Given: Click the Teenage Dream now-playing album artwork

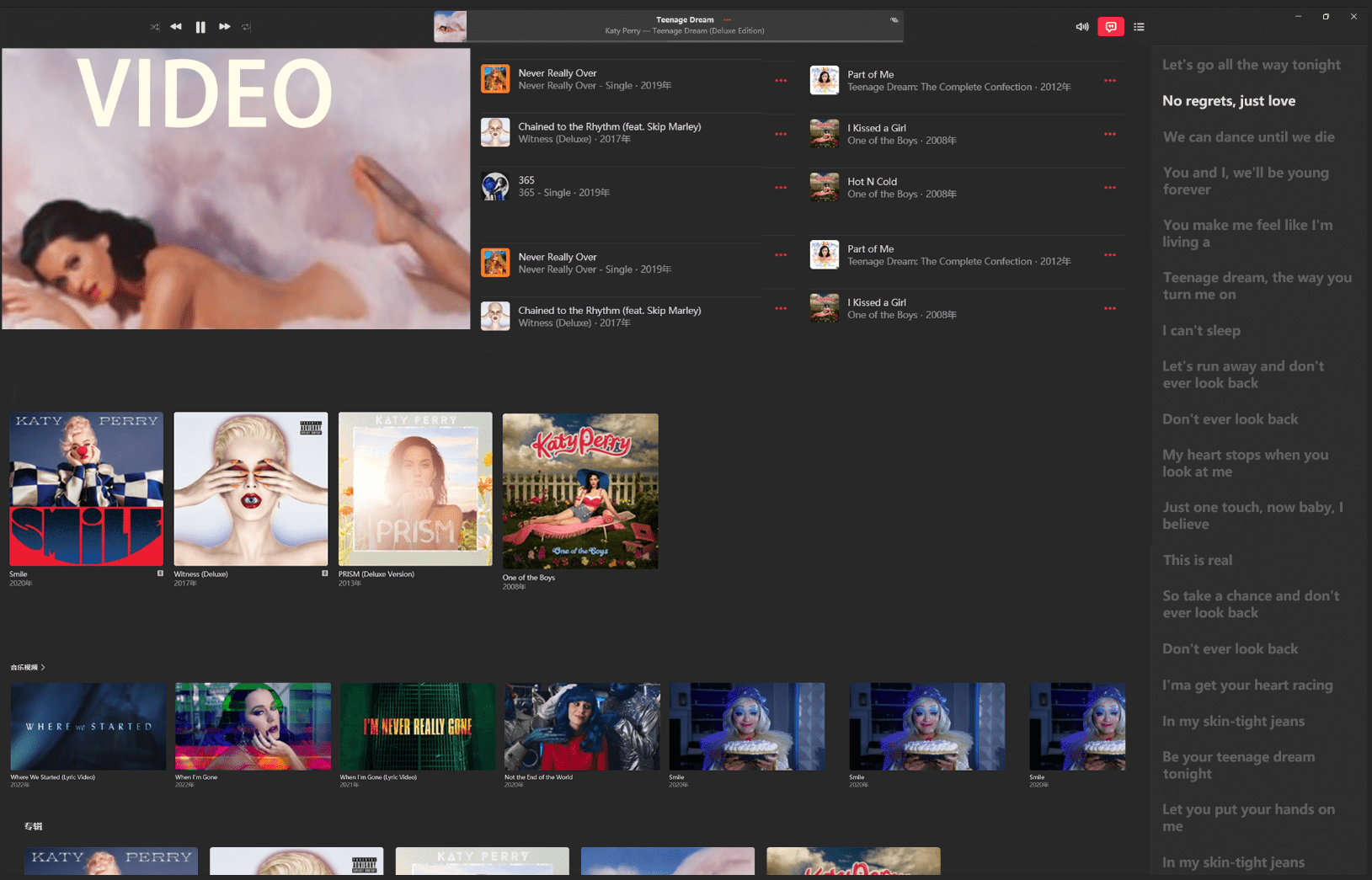Looking at the screenshot, I should tap(451, 26).
